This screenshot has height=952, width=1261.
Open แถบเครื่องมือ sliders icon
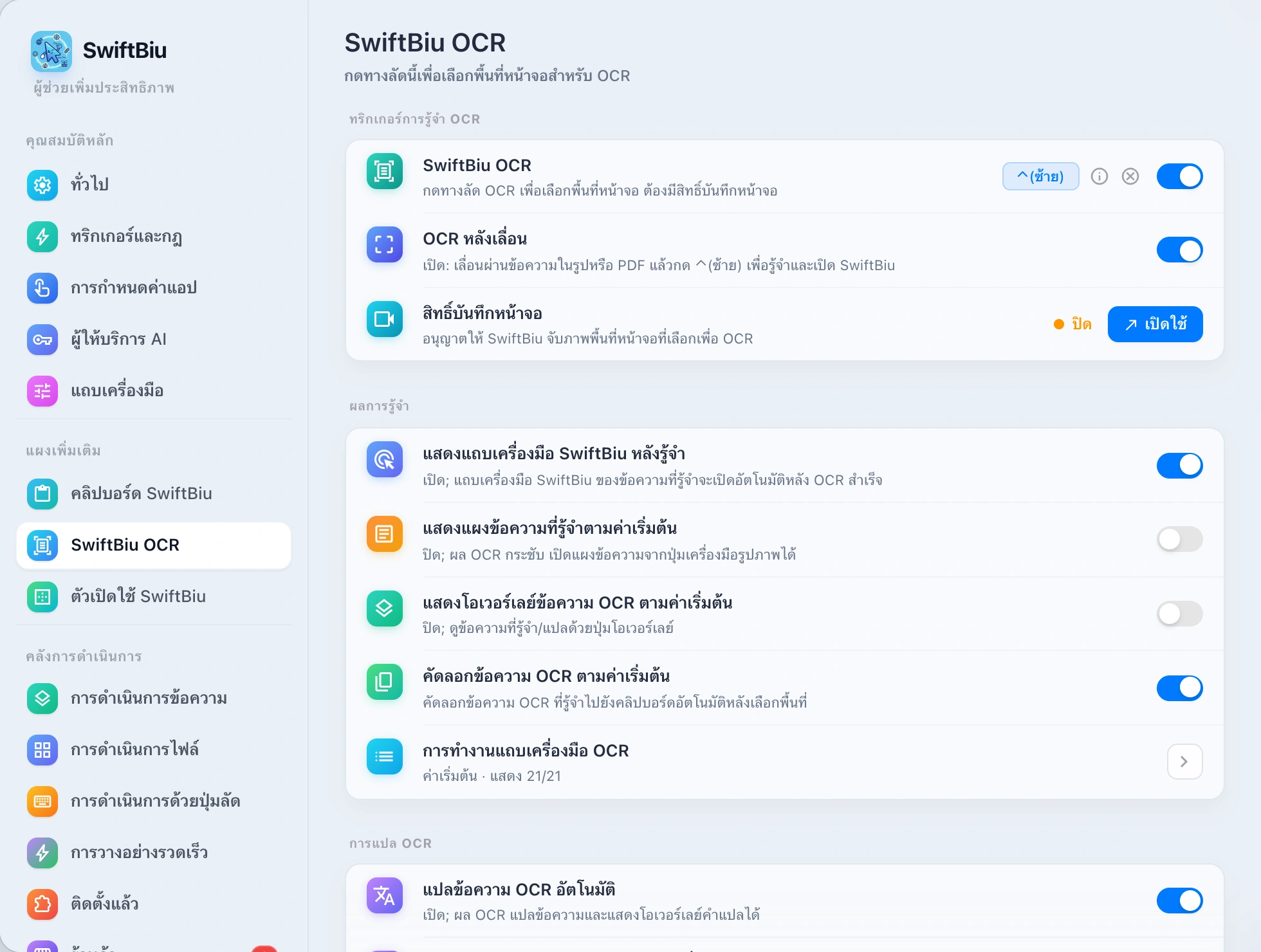[x=42, y=391]
